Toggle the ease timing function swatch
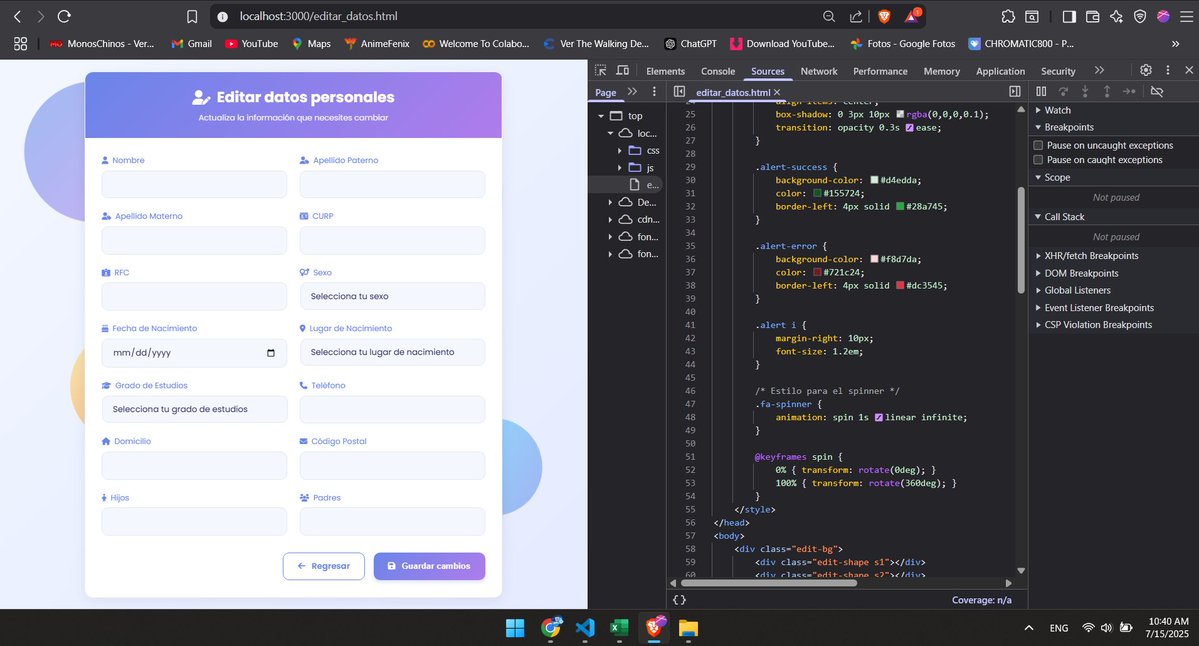The image size is (1199, 646). point(909,128)
